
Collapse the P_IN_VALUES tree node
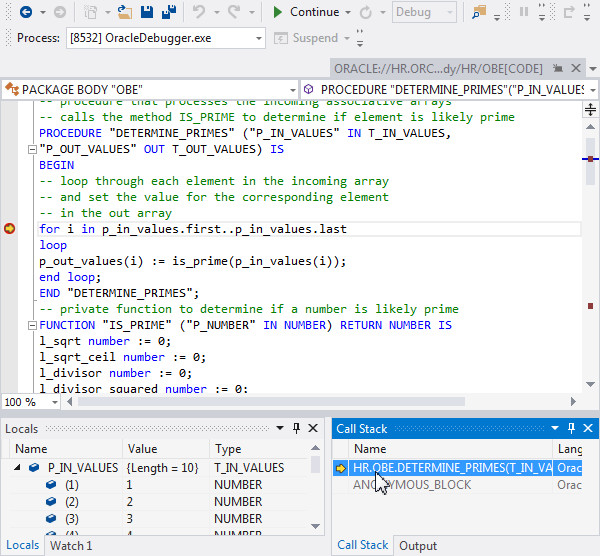coord(17,467)
